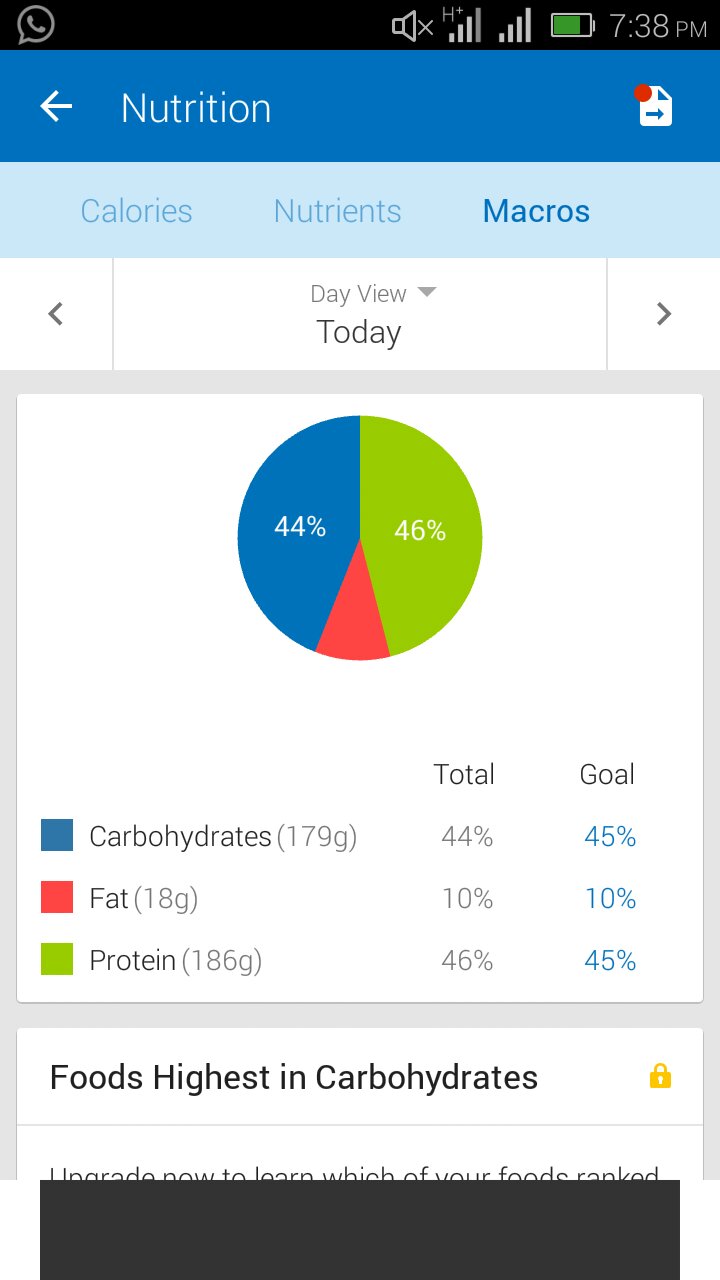720x1280 pixels.
Task: Go to previous day with left chevron
Action: click(56, 314)
